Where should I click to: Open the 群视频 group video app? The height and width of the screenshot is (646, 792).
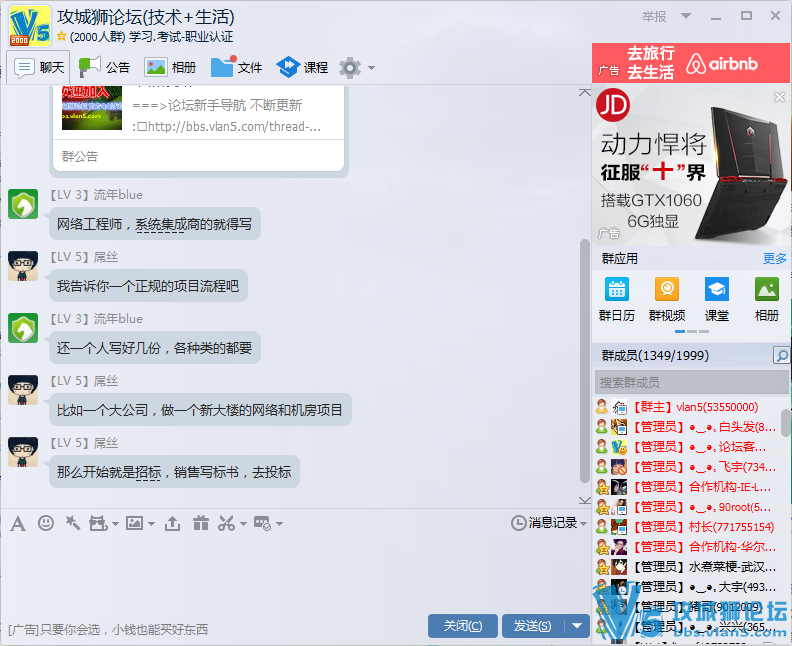click(666, 299)
